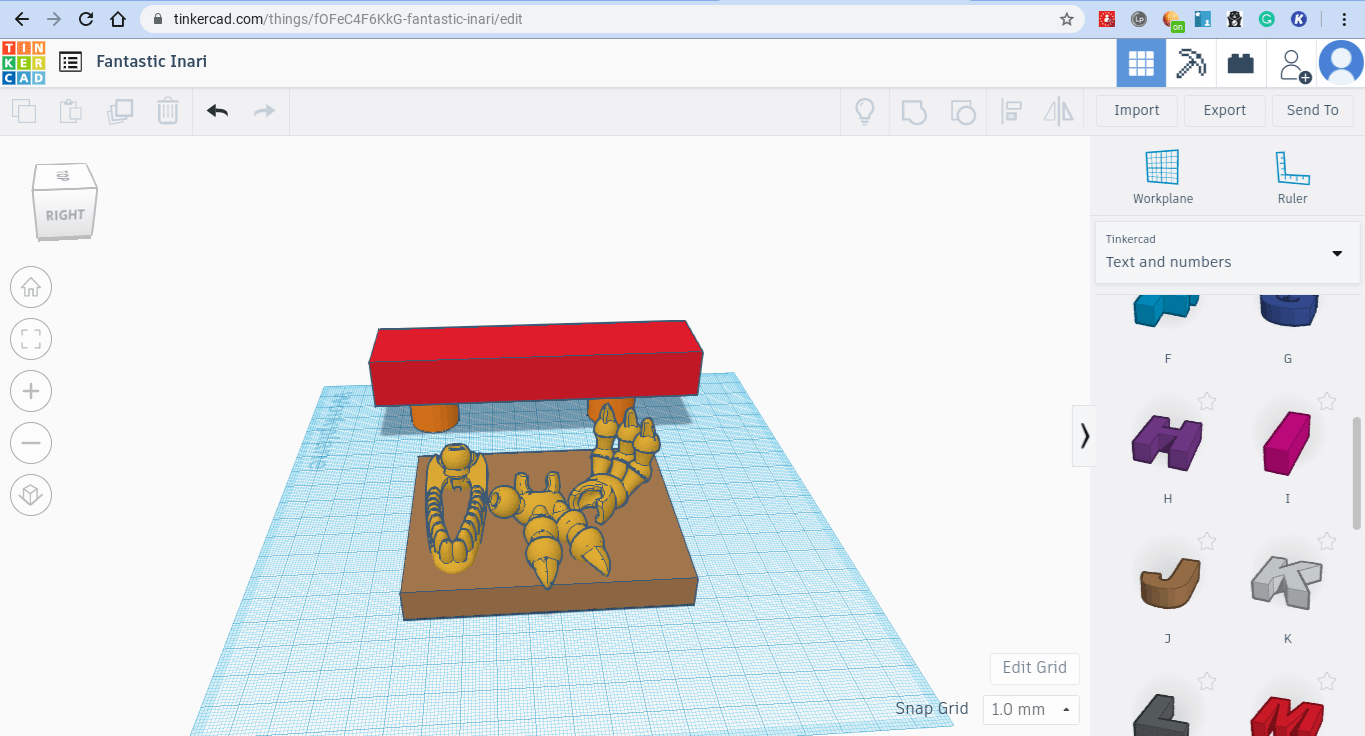1365x736 pixels.
Task: Mirror the selection with the flip icon
Action: (1058, 111)
